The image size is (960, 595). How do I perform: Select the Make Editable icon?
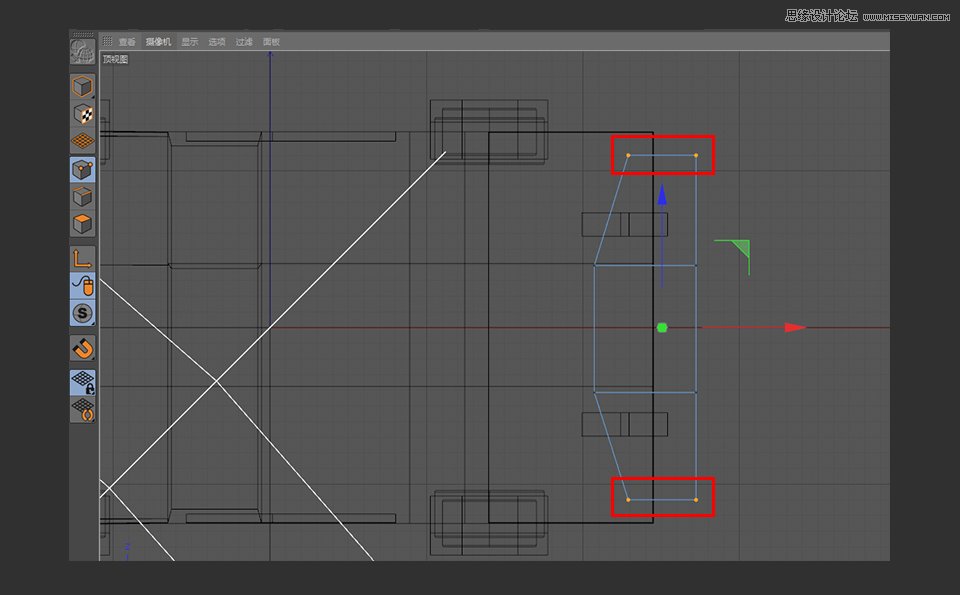point(82,85)
